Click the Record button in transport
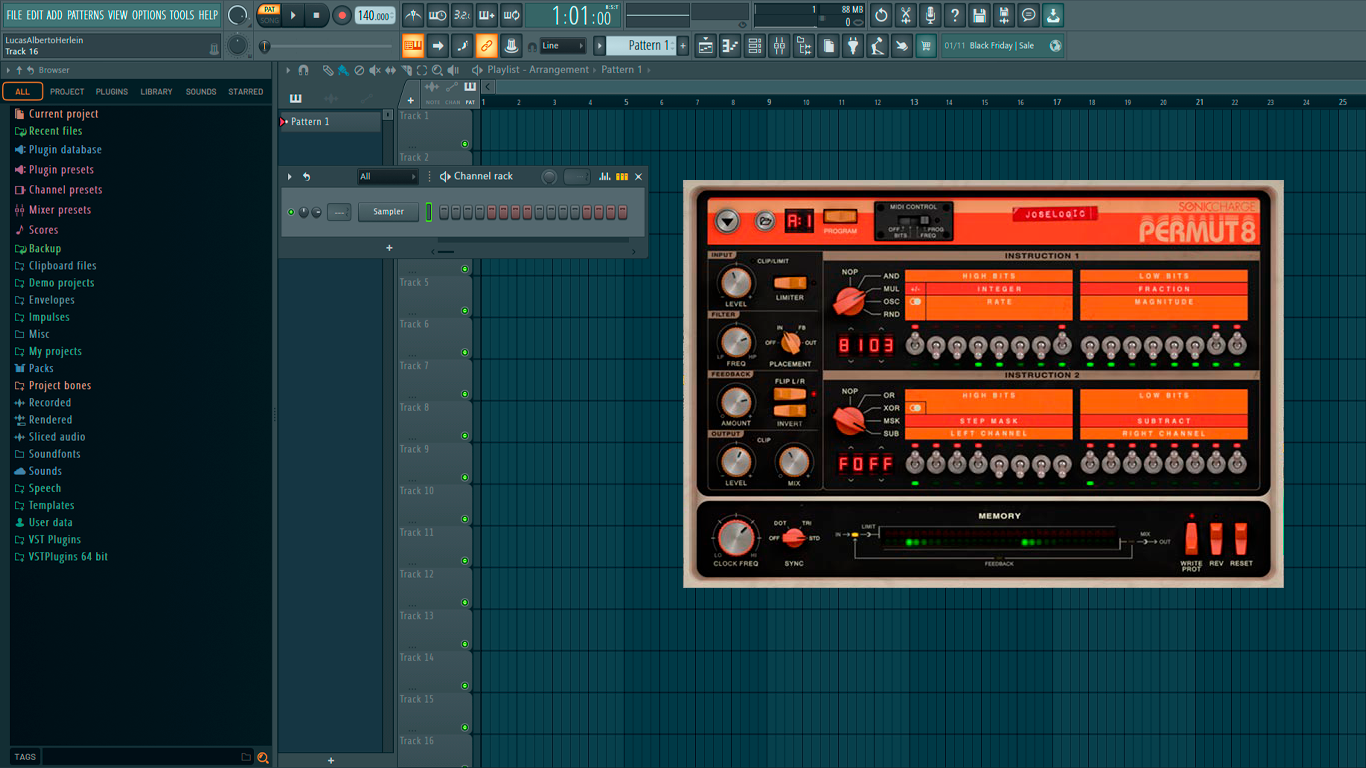 [342, 15]
